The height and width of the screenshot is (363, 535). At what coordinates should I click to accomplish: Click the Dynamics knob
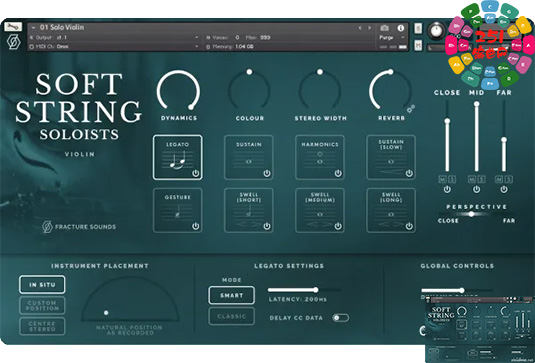click(178, 91)
